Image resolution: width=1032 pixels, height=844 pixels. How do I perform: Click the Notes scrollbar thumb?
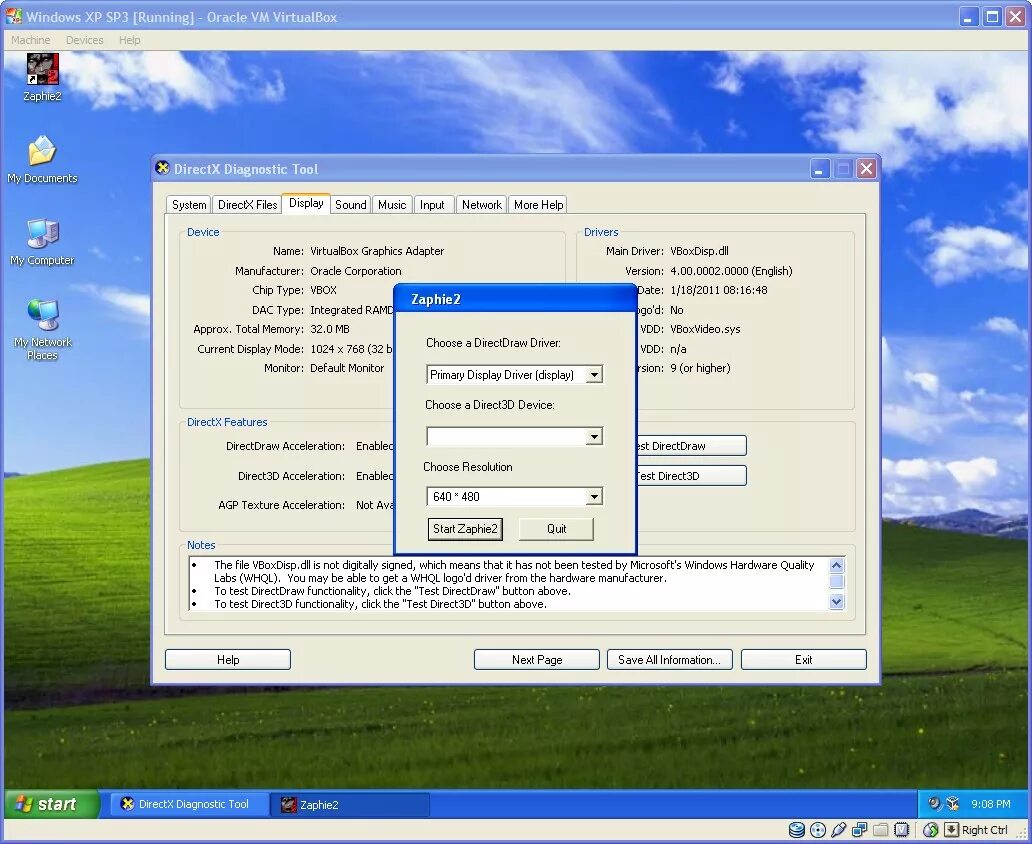click(x=837, y=581)
